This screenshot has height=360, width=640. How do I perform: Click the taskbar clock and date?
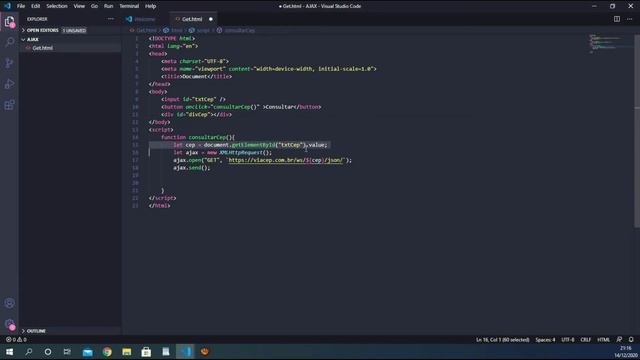click(x=626, y=352)
